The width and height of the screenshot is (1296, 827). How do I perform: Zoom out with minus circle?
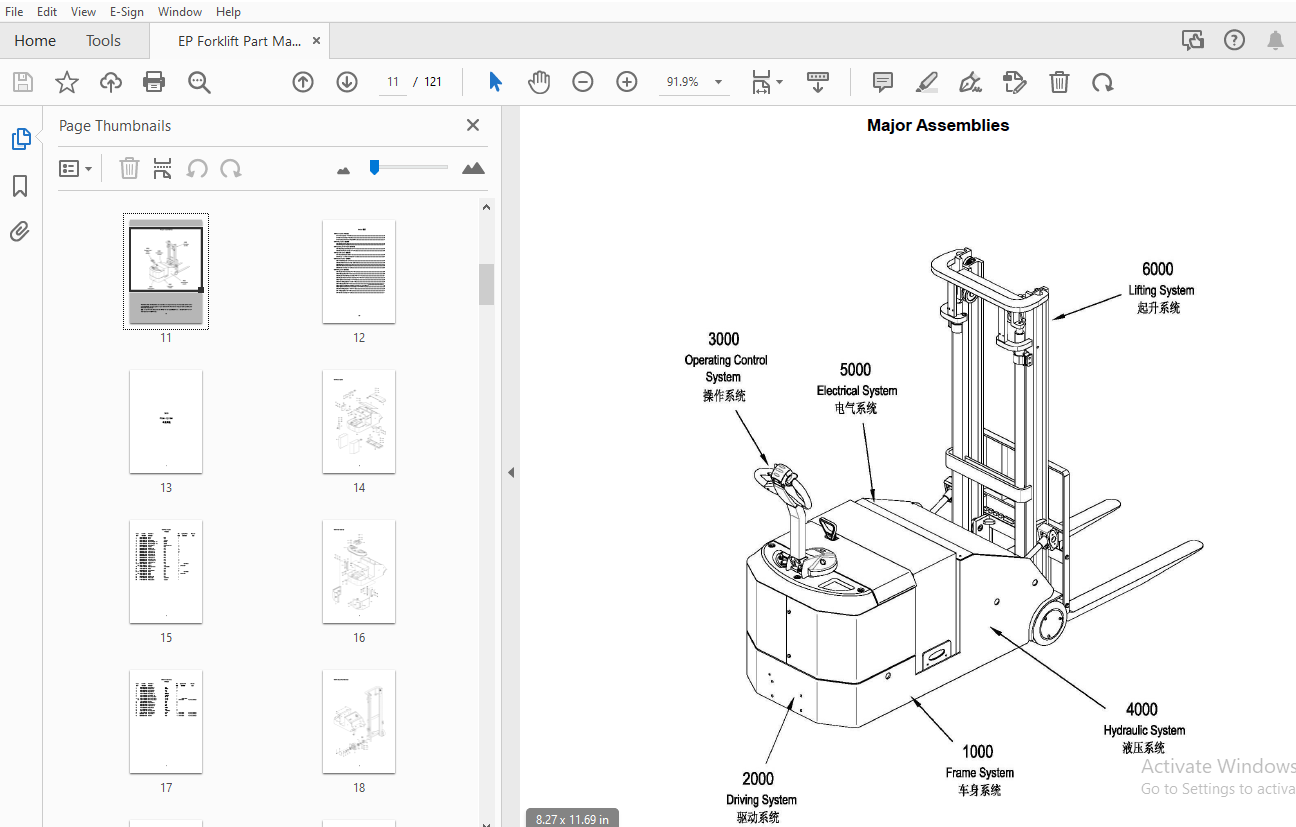(583, 82)
